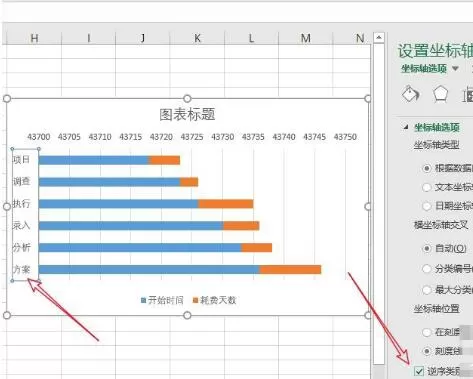Click the '执行' category axis label
The height and width of the screenshot is (379, 473).
pos(21,204)
